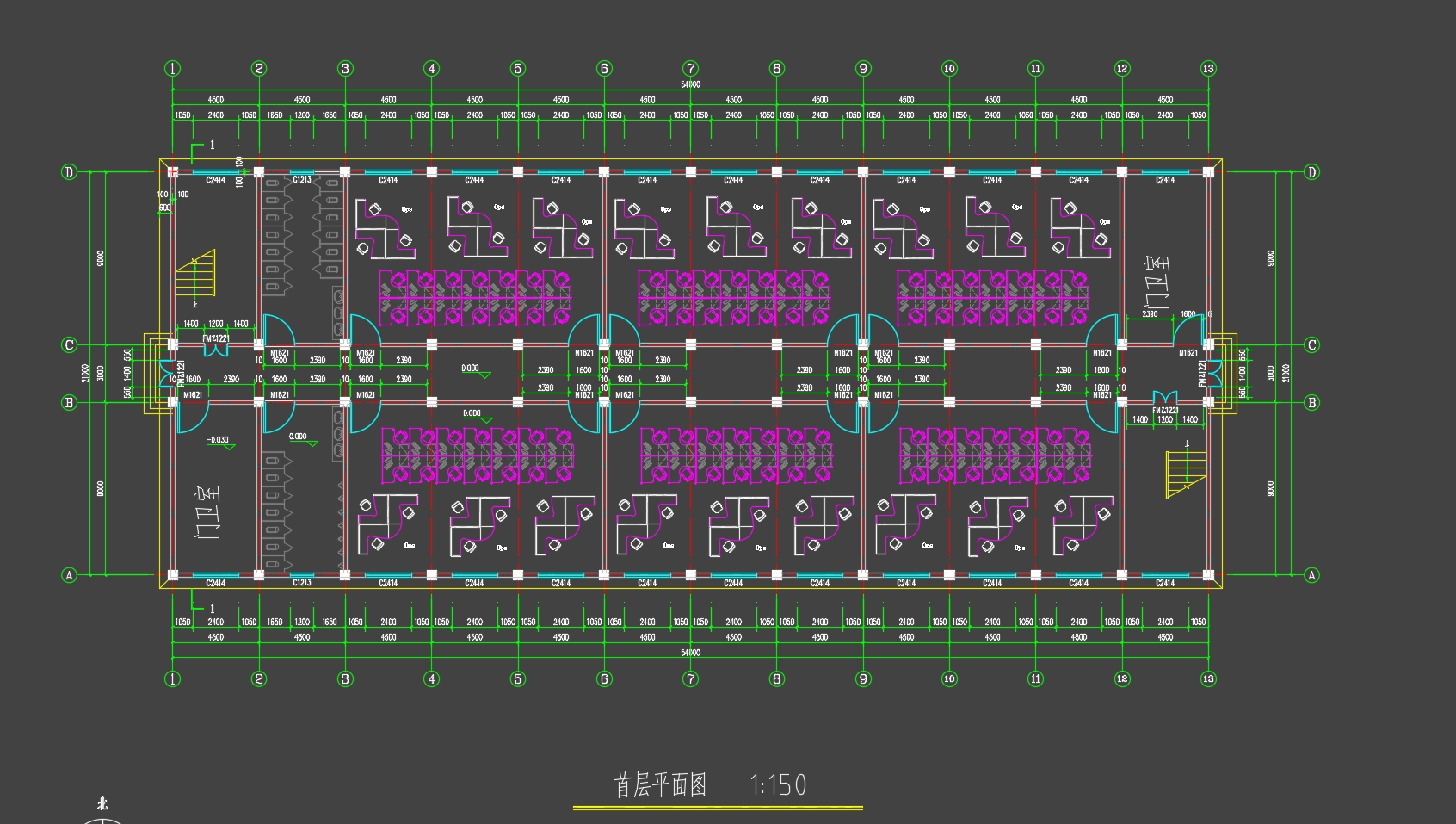The width and height of the screenshot is (1456, 824).
Task: Click the top overall dimension text 54000
Action: [x=690, y=84]
